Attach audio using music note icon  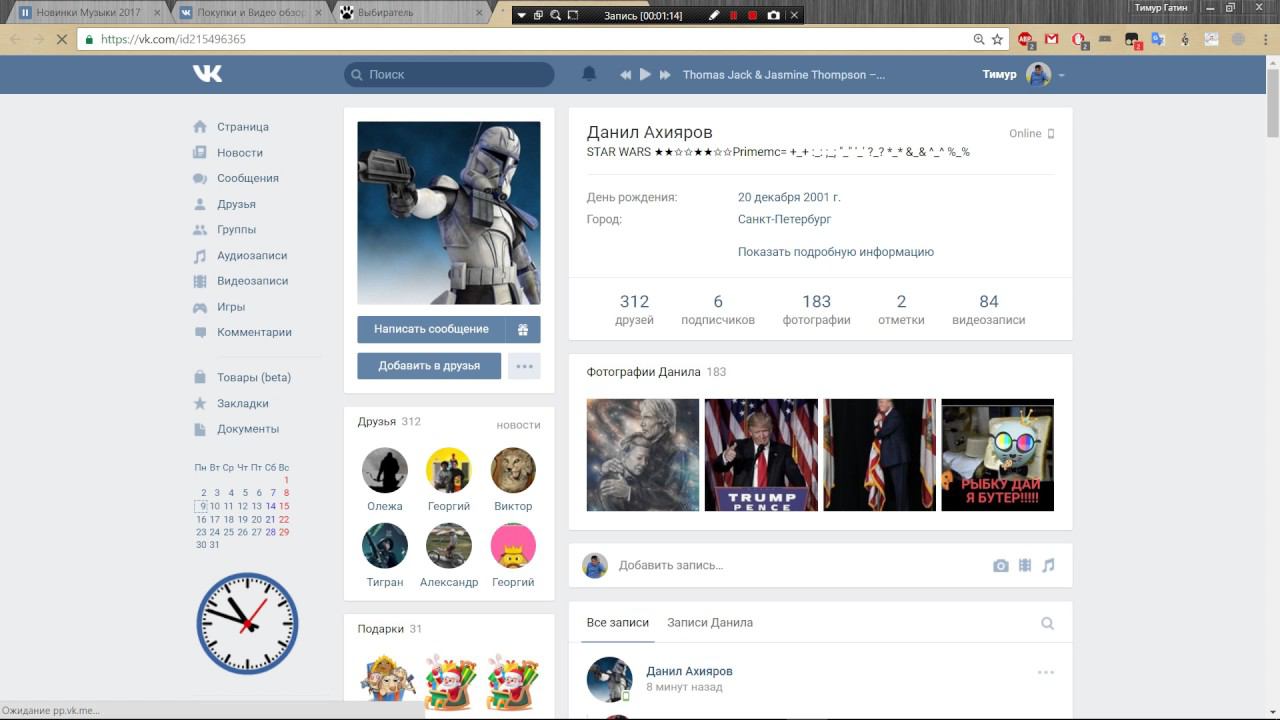[x=1048, y=566]
